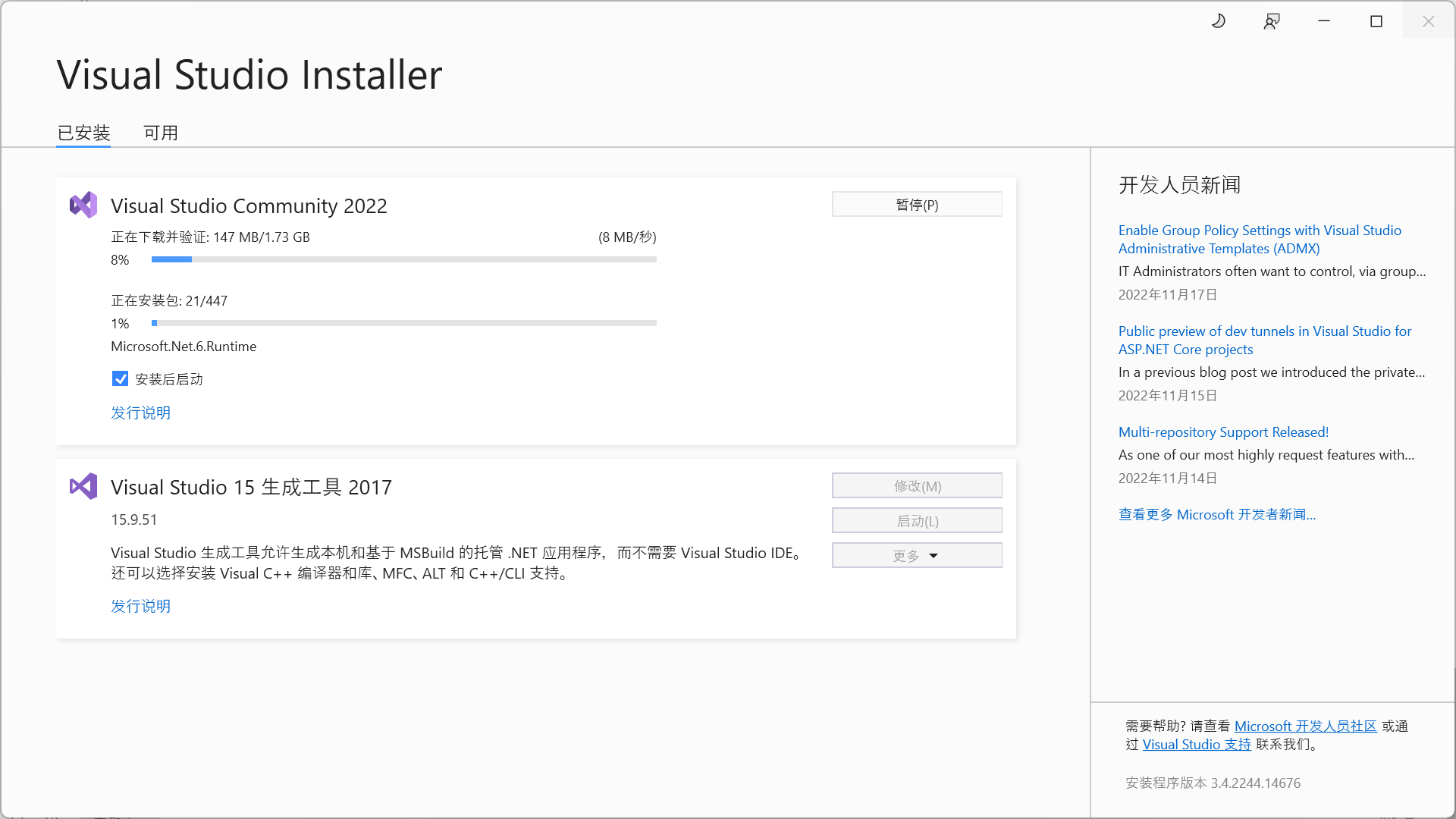
Task: Minimize the installer window
Action: [x=1324, y=21]
